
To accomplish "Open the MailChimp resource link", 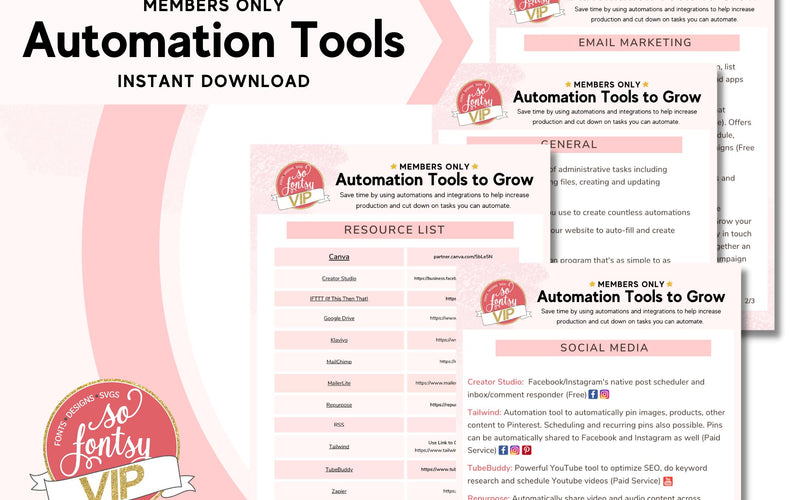I will pos(339,362).
